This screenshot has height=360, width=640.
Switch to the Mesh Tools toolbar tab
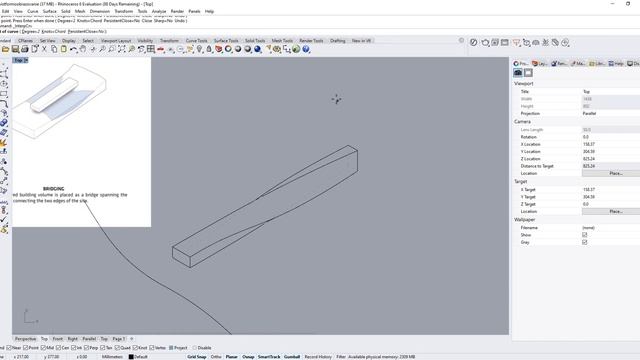(x=282, y=41)
